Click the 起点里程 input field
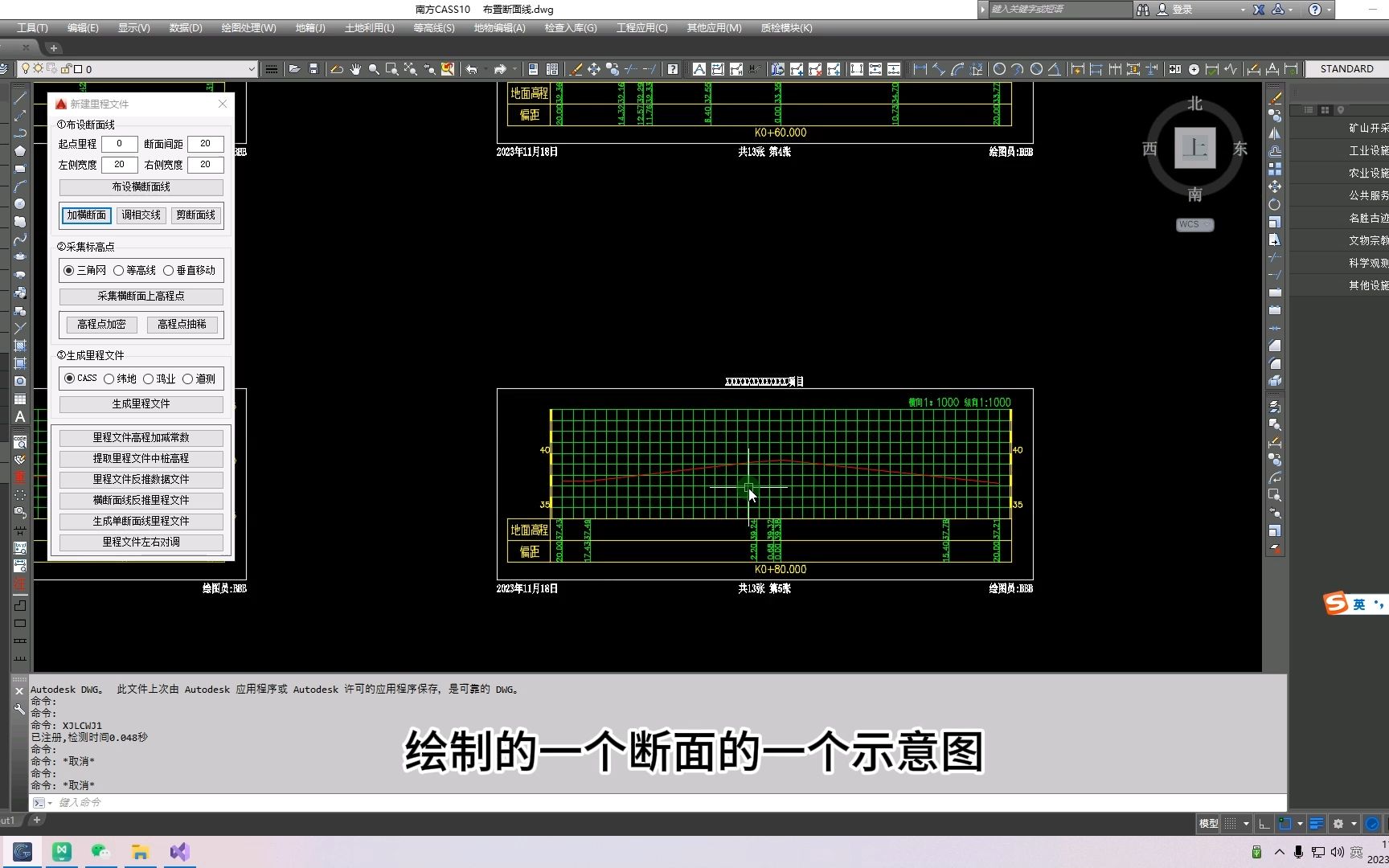 tap(119, 144)
